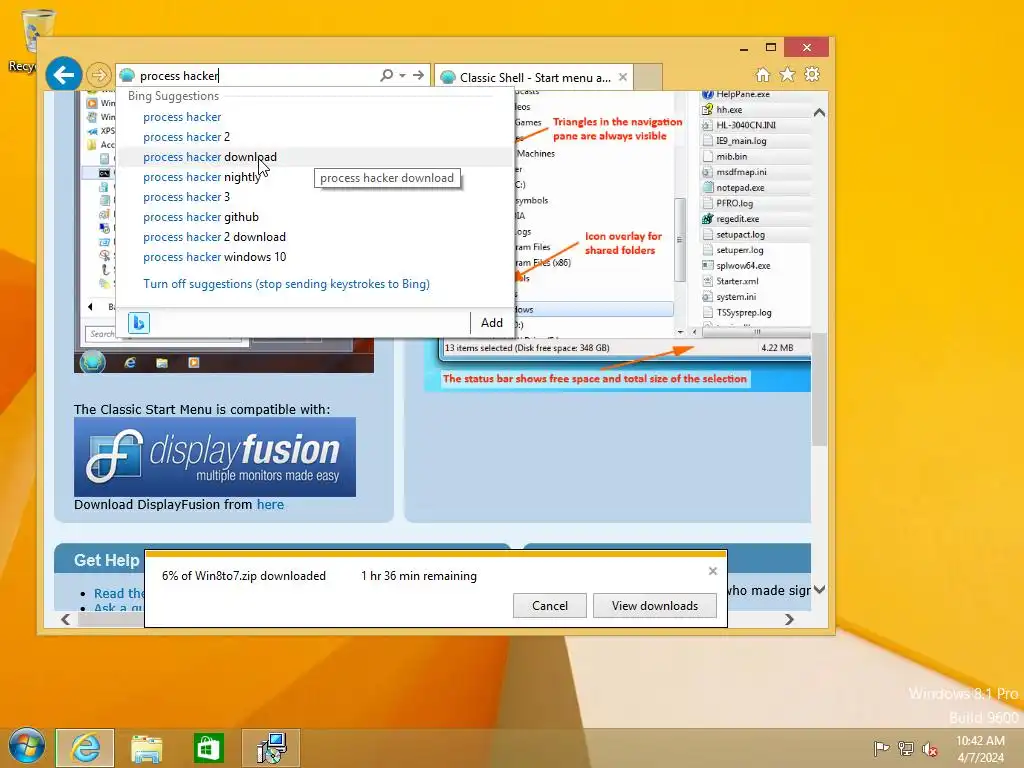
Task: Close the Classic Shell tab
Action: (623, 77)
